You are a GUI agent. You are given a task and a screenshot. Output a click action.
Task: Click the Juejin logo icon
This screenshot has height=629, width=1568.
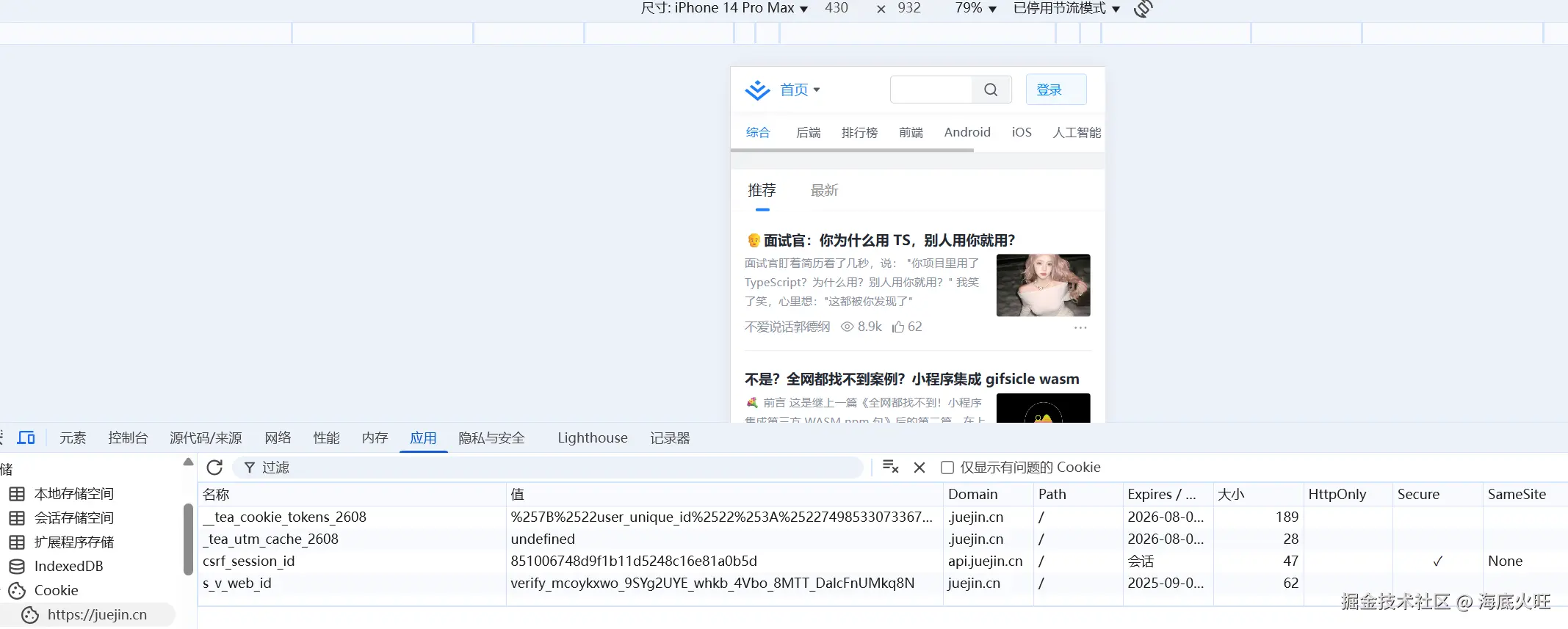pos(757,90)
